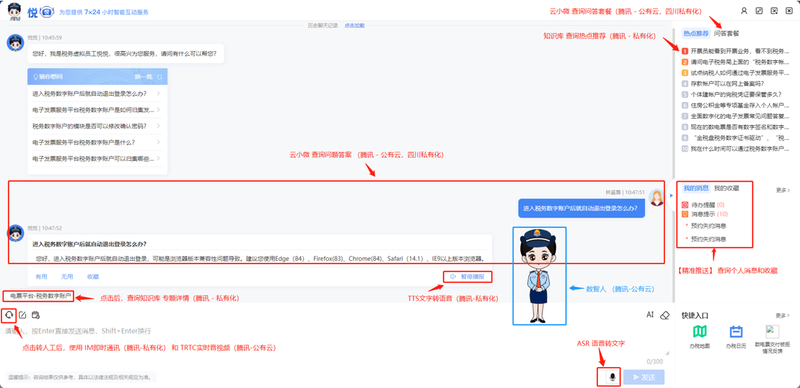This screenshot has height=388, width=800.
Task: Click the refresh icon next to 换一批
Action: click(160, 77)
